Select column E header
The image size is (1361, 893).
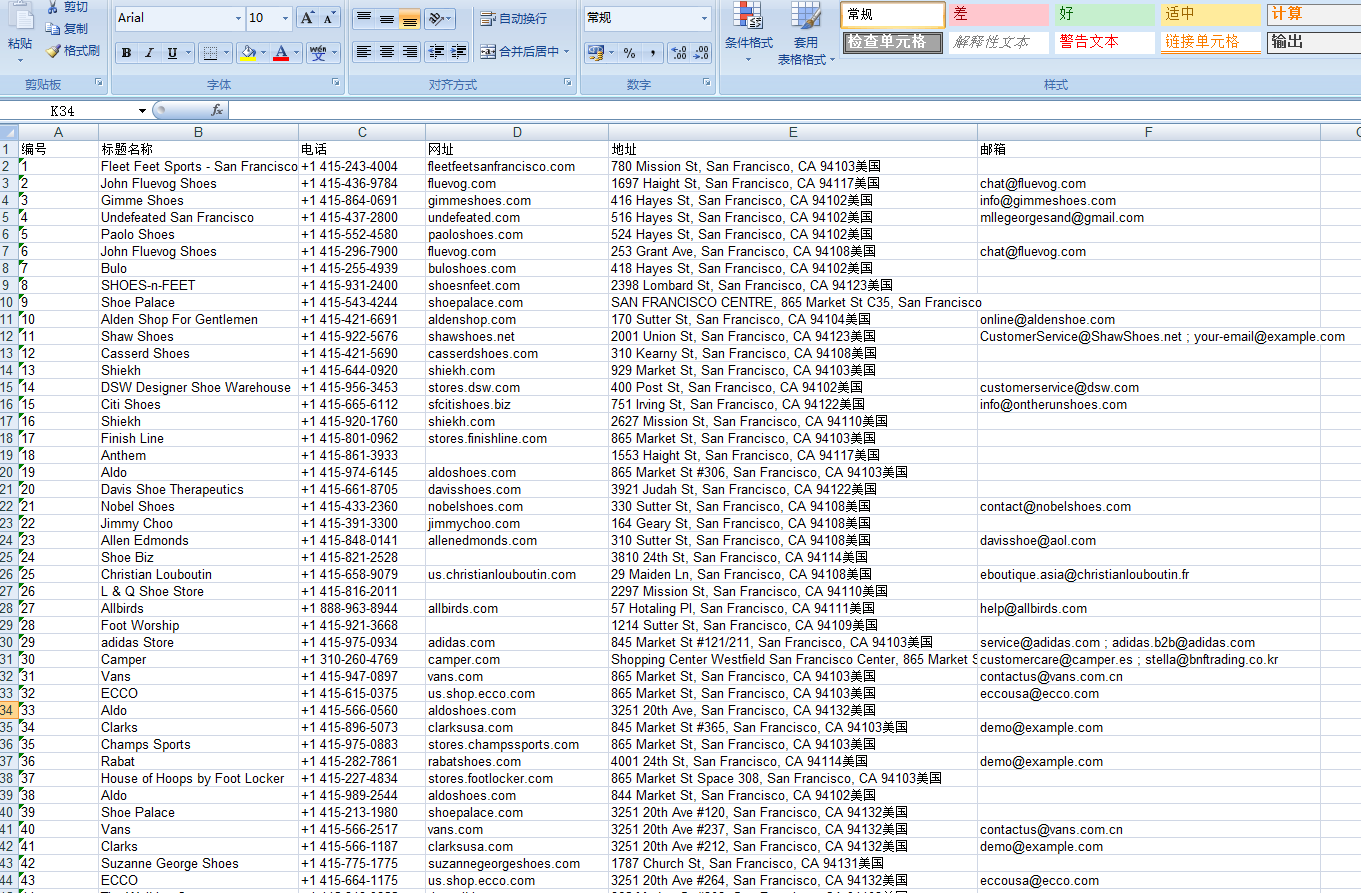793,132
